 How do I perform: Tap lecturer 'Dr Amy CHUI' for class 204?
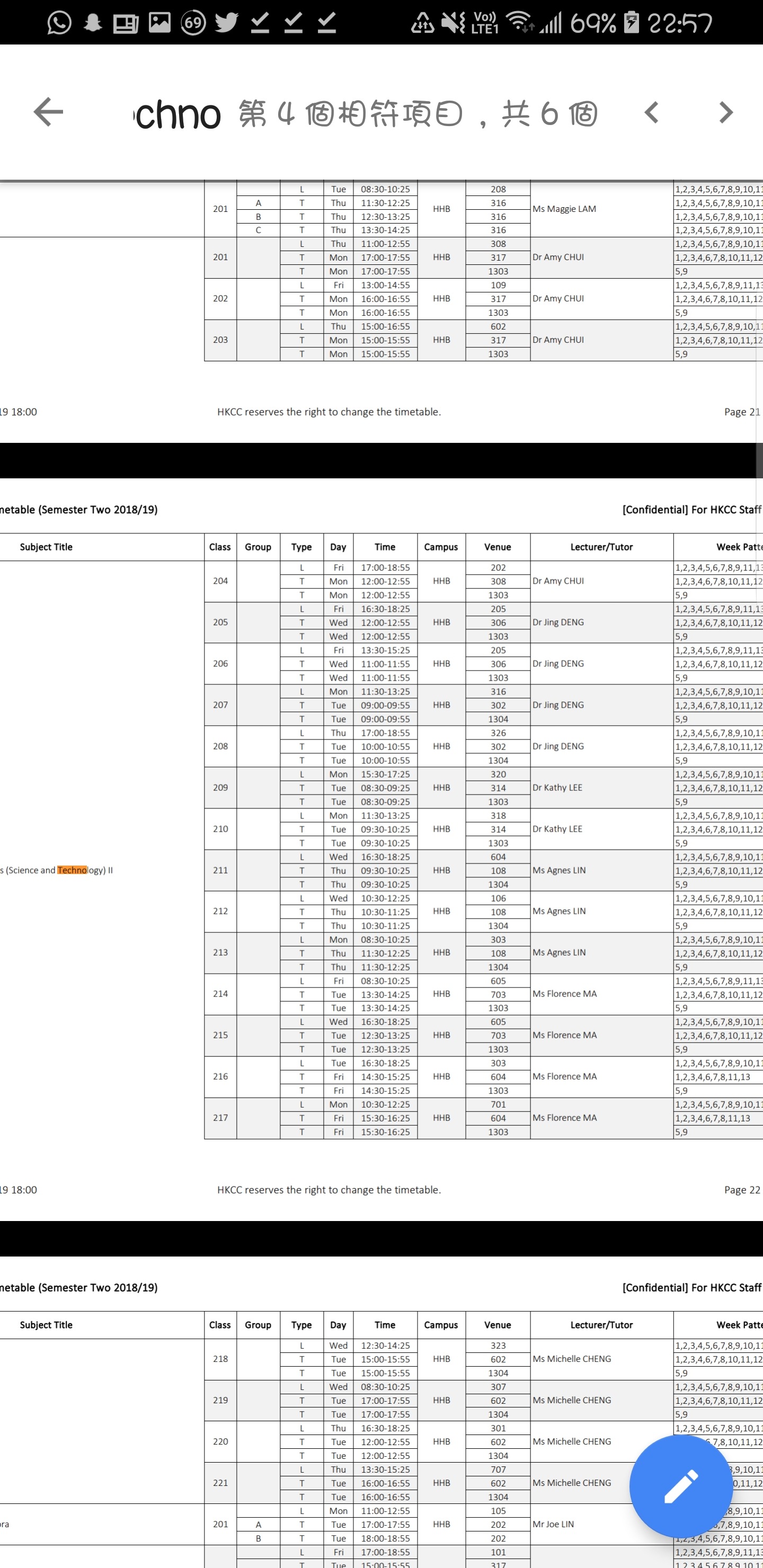pyautogui.click(x=558, y=581)
